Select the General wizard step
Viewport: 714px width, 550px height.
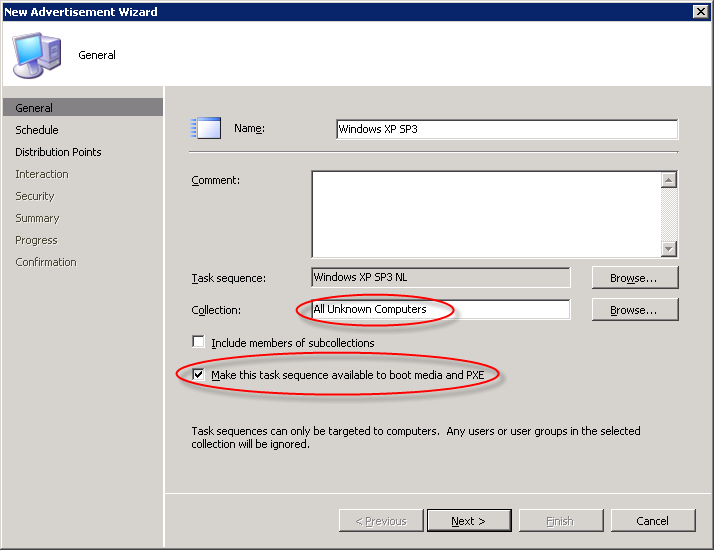(82, 107)
